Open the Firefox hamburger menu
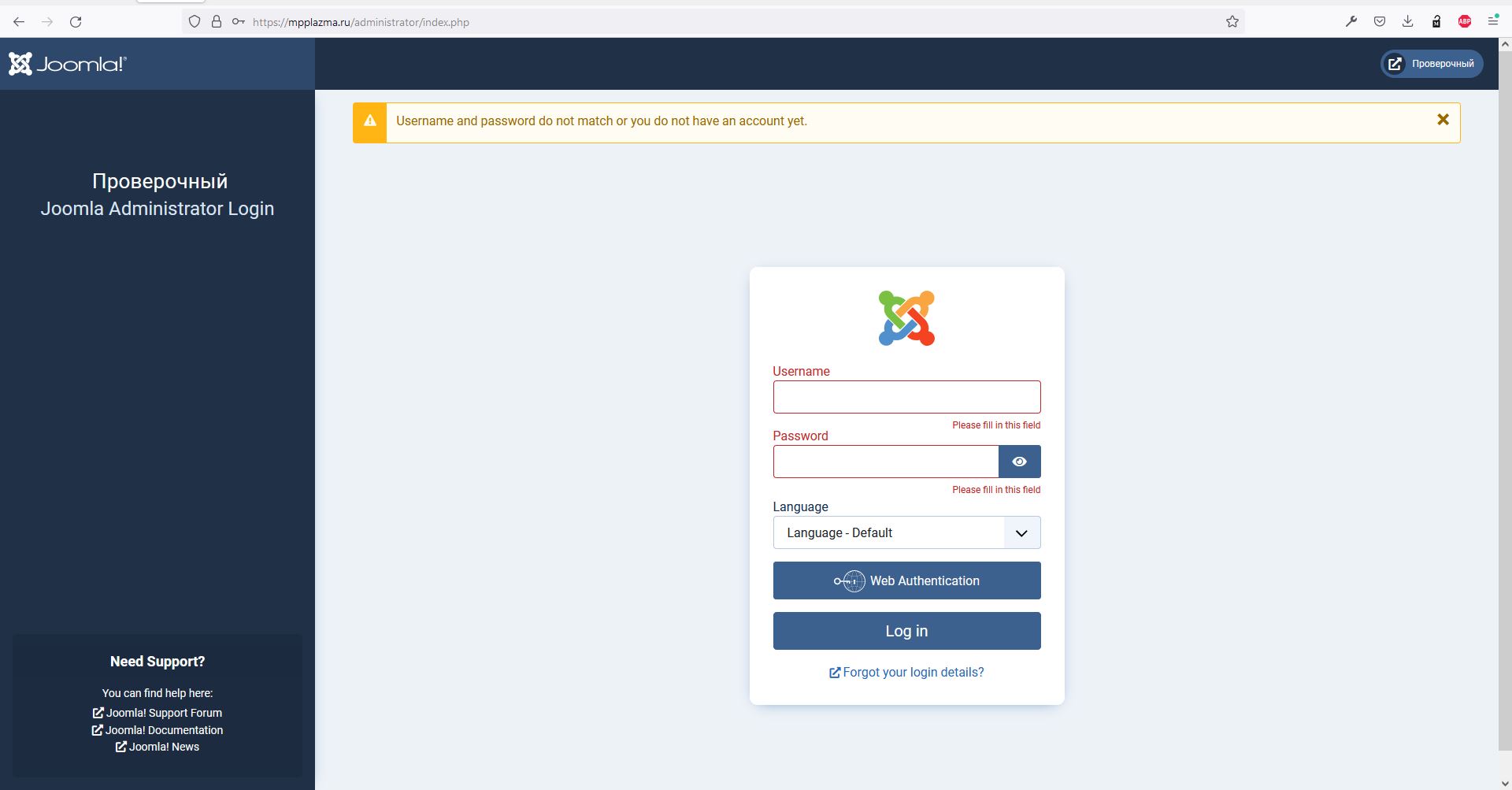 1493,22
